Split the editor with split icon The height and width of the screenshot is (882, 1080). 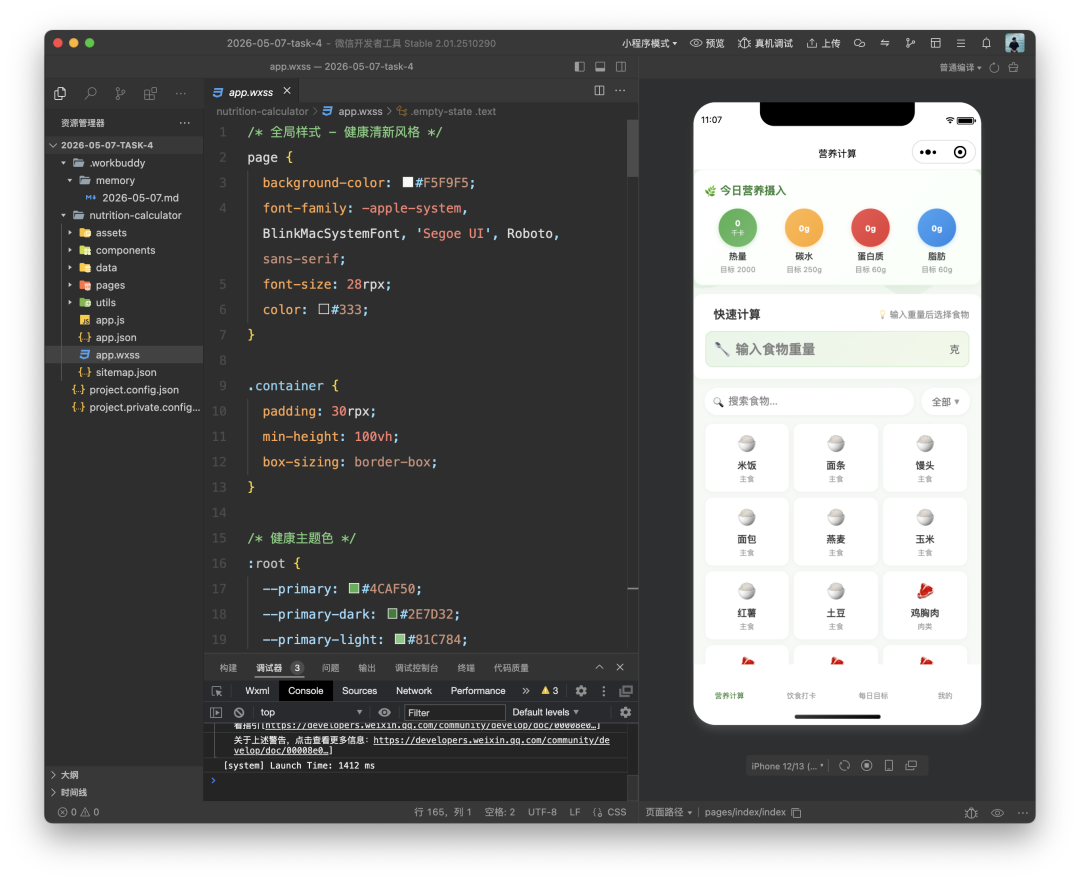(599, 90)
